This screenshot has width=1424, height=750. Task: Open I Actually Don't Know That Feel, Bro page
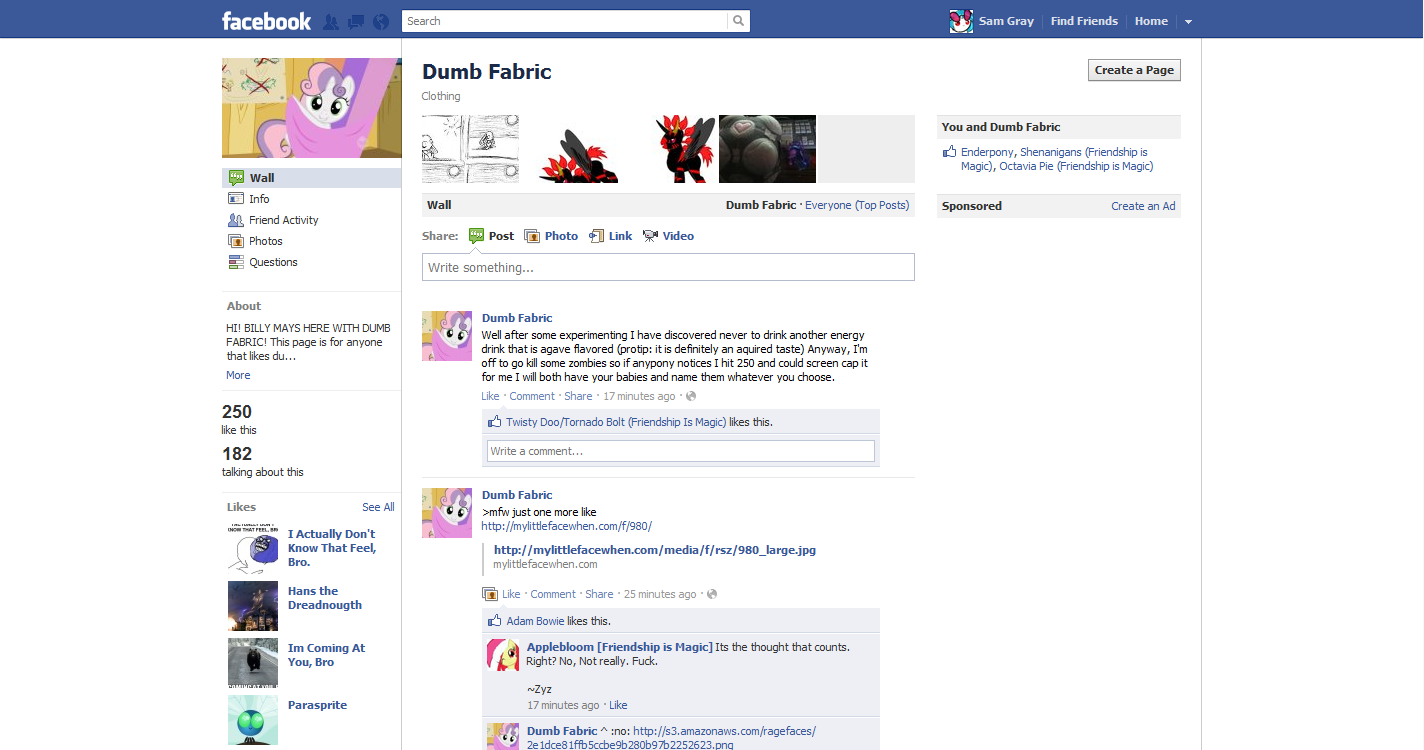(x=332, y=548)
